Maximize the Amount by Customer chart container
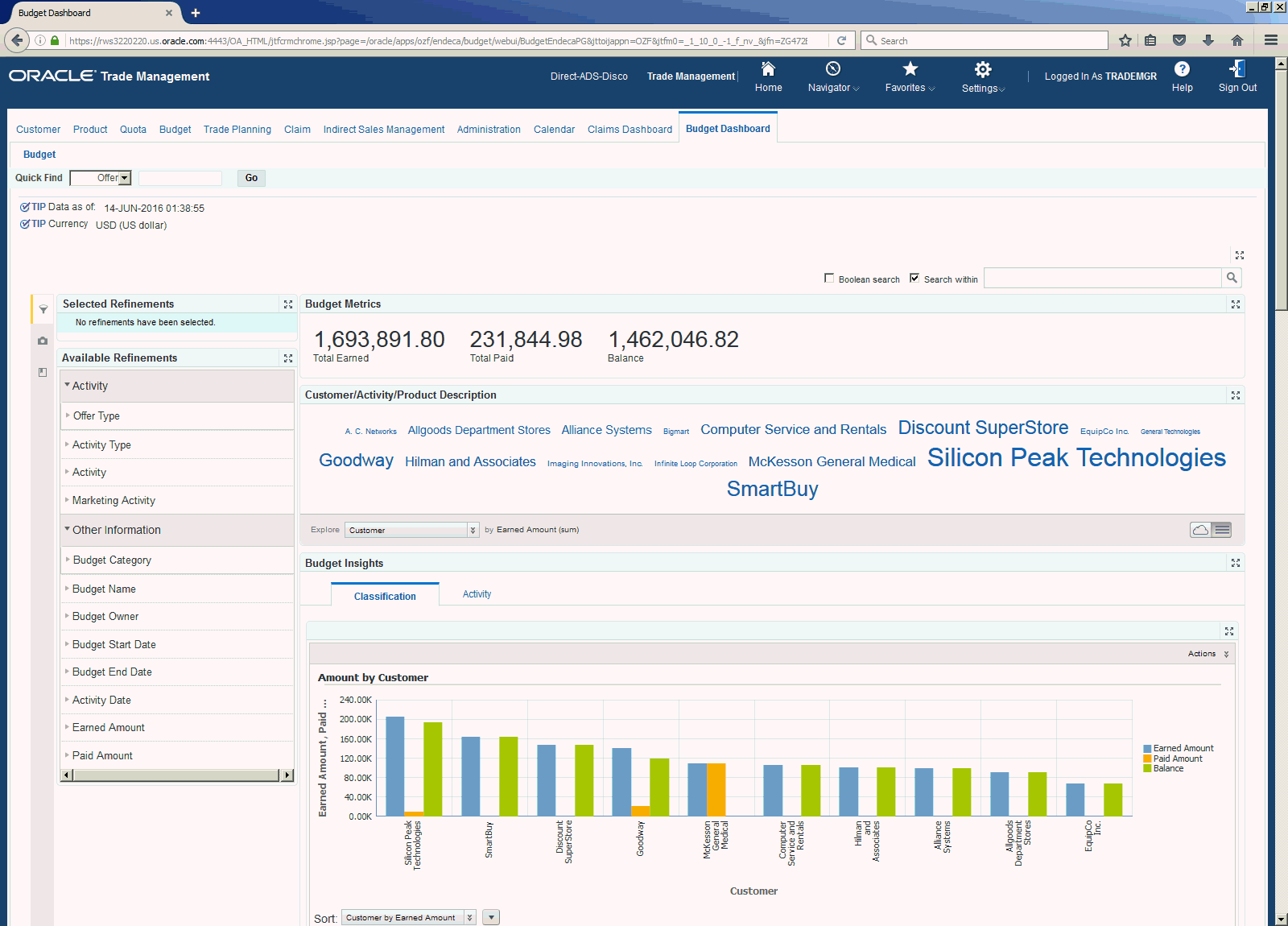Image resolution: width=1288 pixels, height=926 pixels. (x=1229, y=631)
